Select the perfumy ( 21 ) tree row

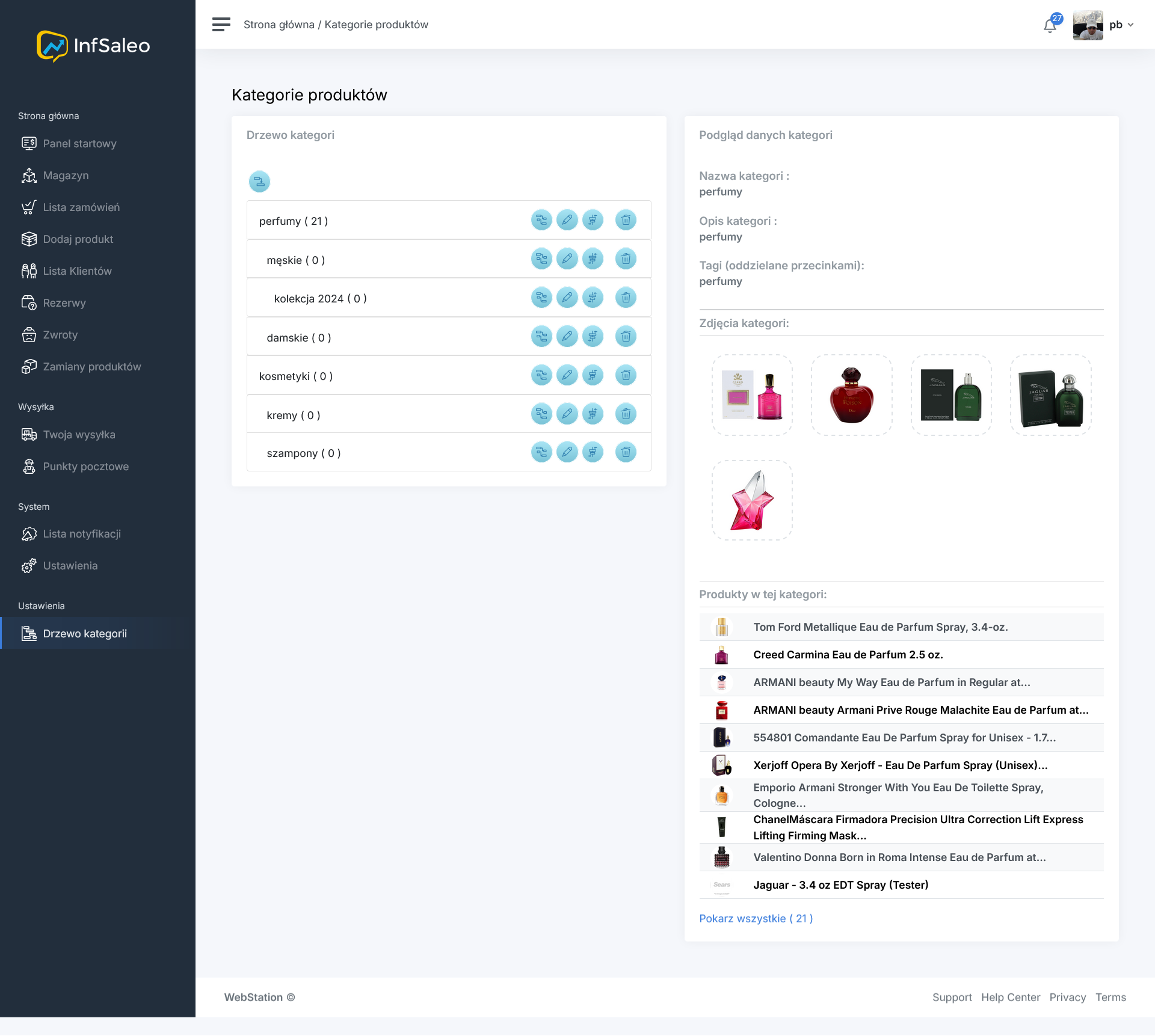click(449, 220)
